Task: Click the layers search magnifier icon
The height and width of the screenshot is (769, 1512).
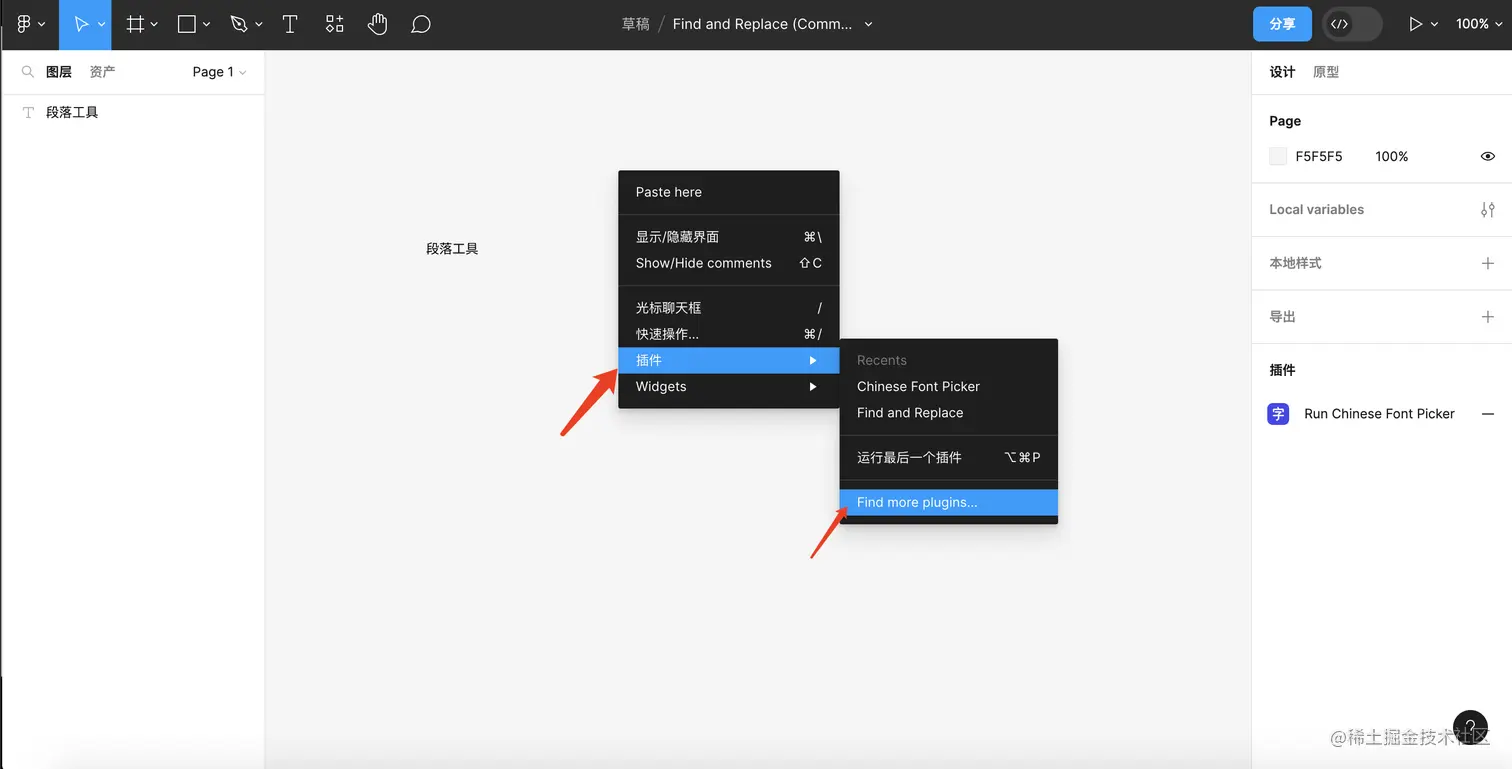Action: coord(28,72)
